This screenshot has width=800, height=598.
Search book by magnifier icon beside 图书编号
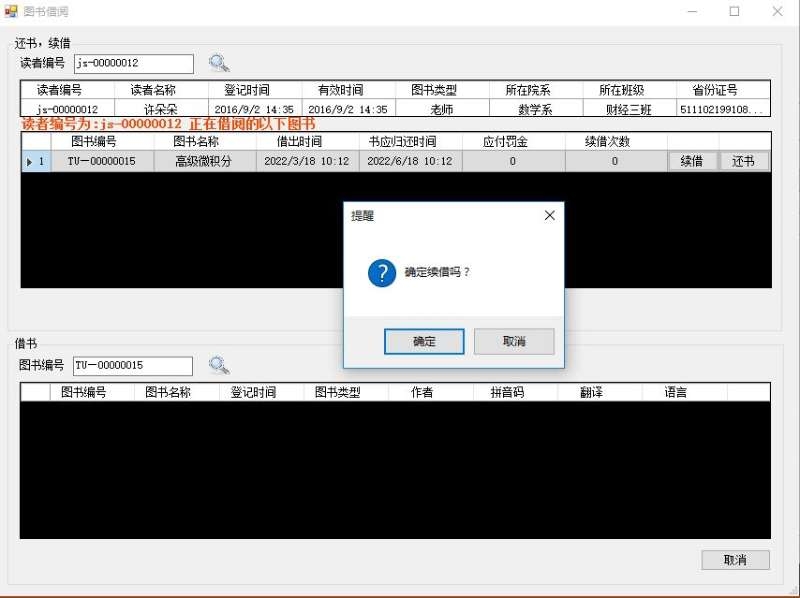219,365
